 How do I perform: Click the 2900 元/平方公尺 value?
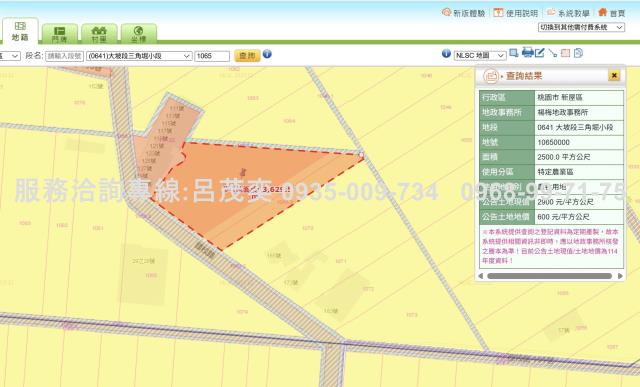click(x=565, y=202)
